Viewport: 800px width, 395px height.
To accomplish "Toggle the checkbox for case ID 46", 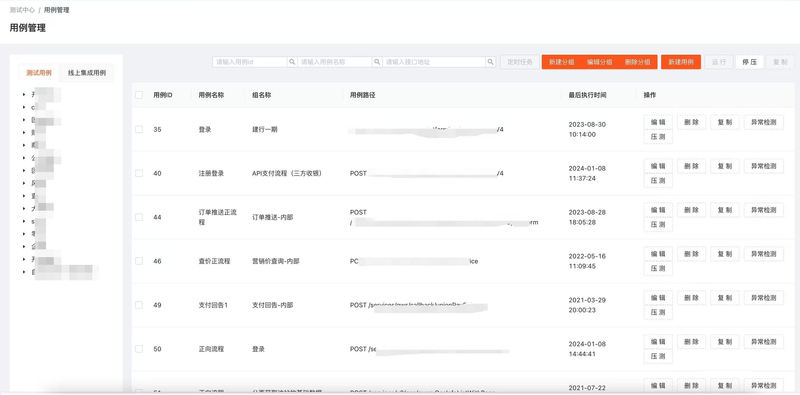I will tap(139, 261).
